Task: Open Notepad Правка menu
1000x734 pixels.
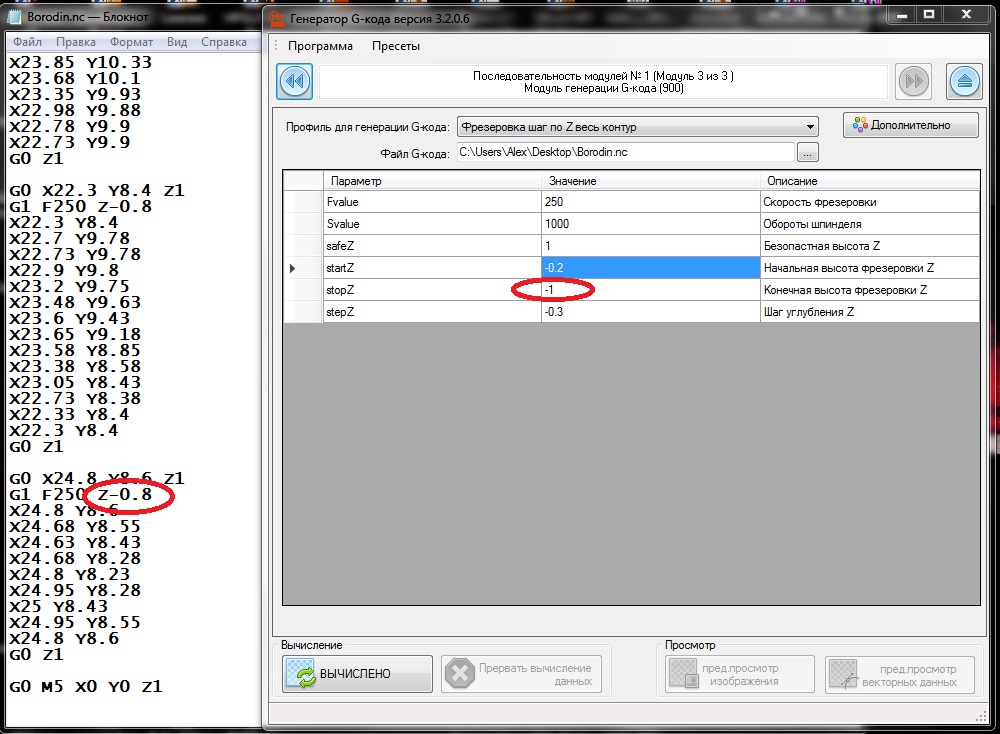Action: click(x=76, y=42)
